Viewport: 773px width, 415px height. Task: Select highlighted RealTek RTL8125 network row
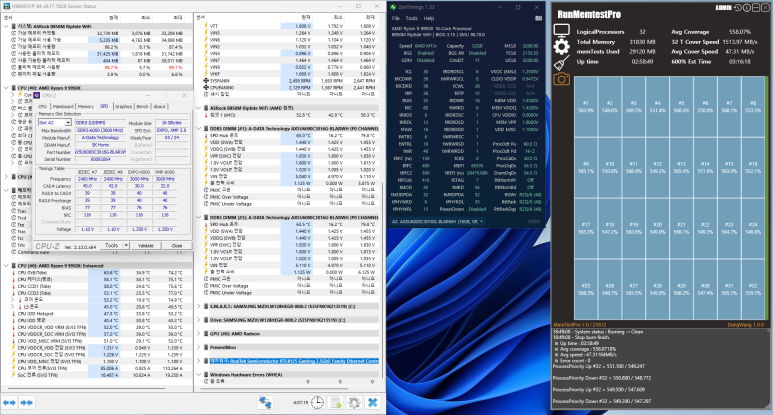[294, 361]
